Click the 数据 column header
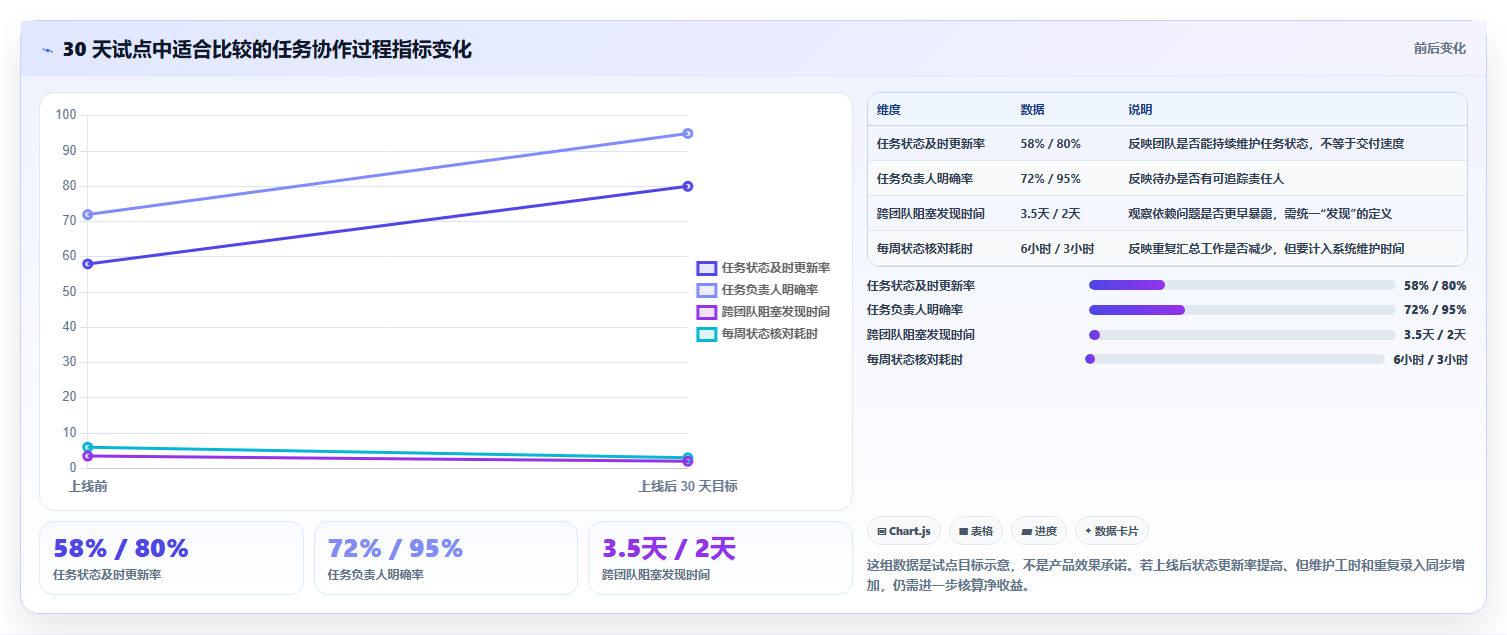The height and width of the screenshot is (635, 1507). click(1033, 110)
